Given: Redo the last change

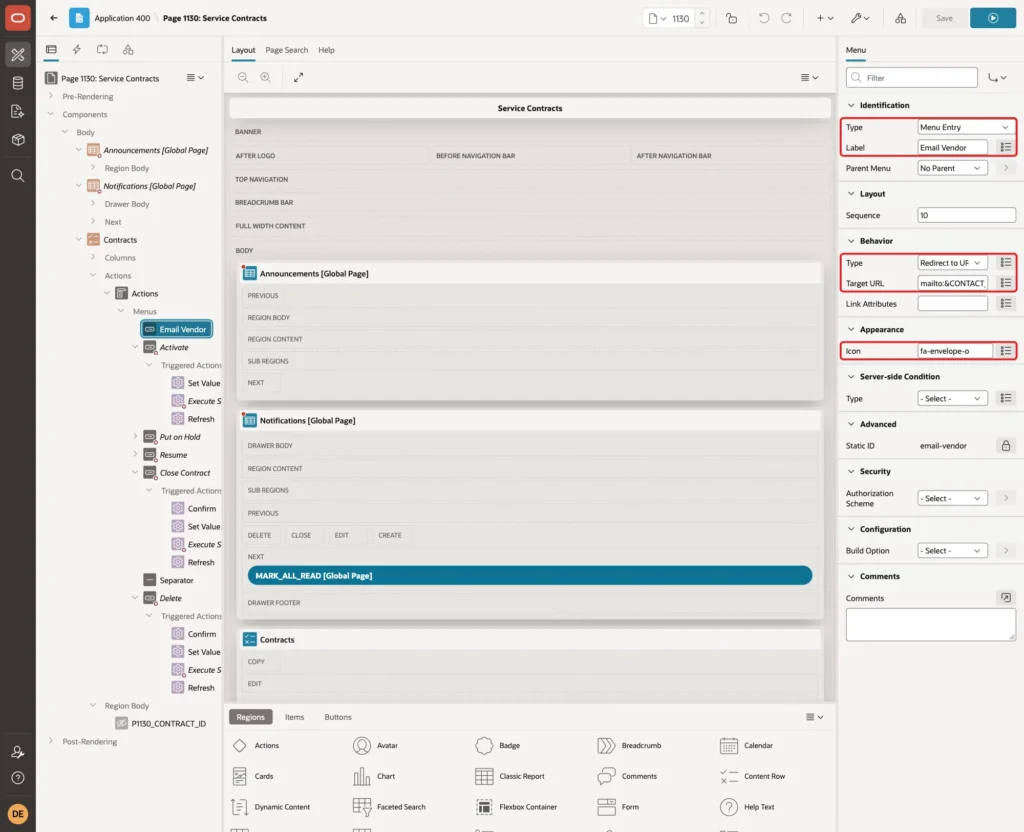Looking at the screenshot, I should 787,18.
